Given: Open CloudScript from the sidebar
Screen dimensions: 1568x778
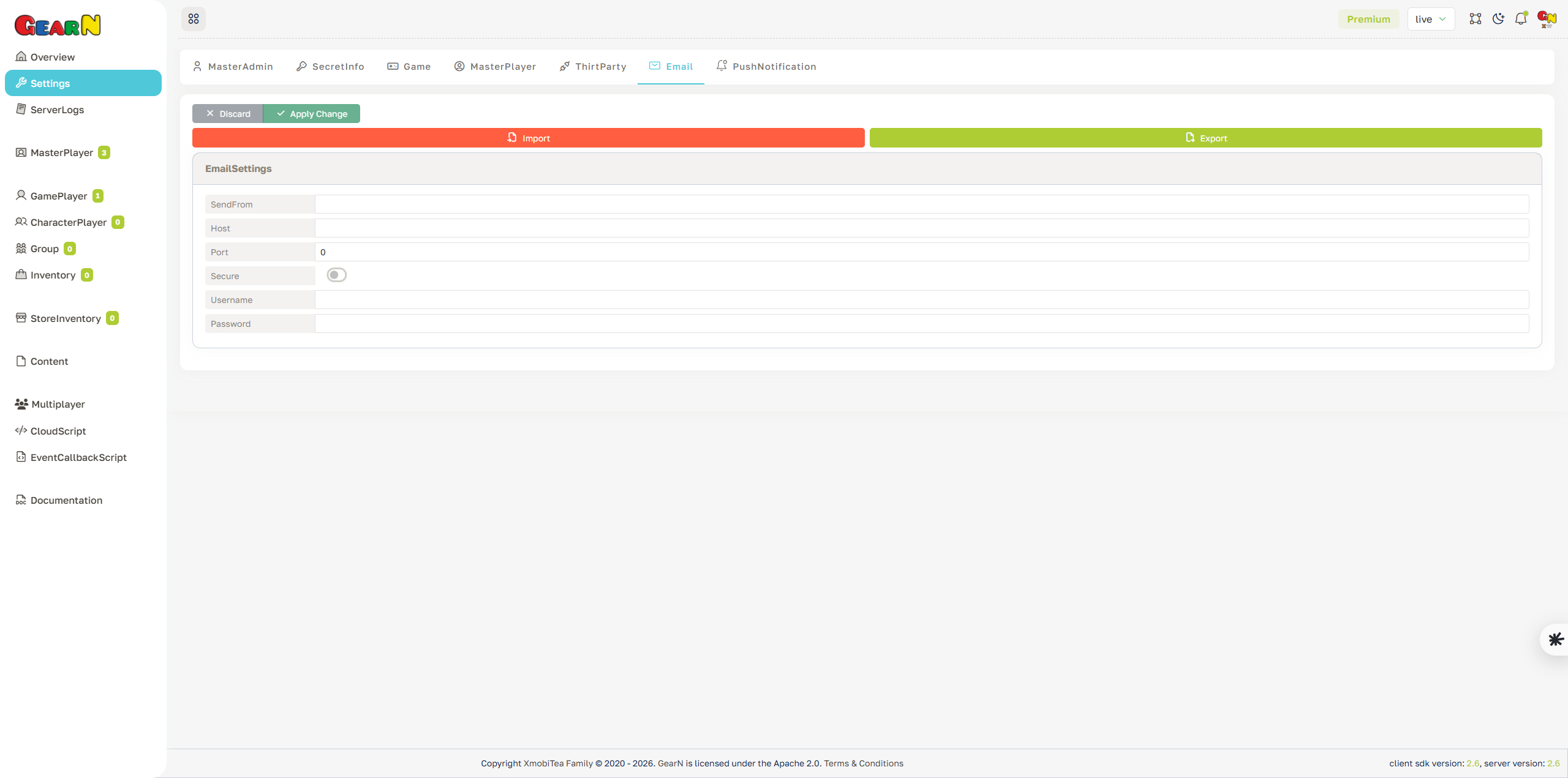Looking at the screenshot, I should pos(58,431).
